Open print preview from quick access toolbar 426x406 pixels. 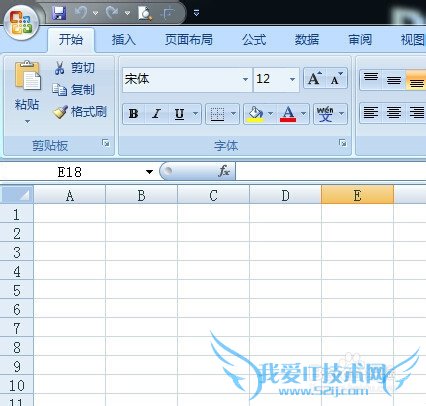point(145,13)
